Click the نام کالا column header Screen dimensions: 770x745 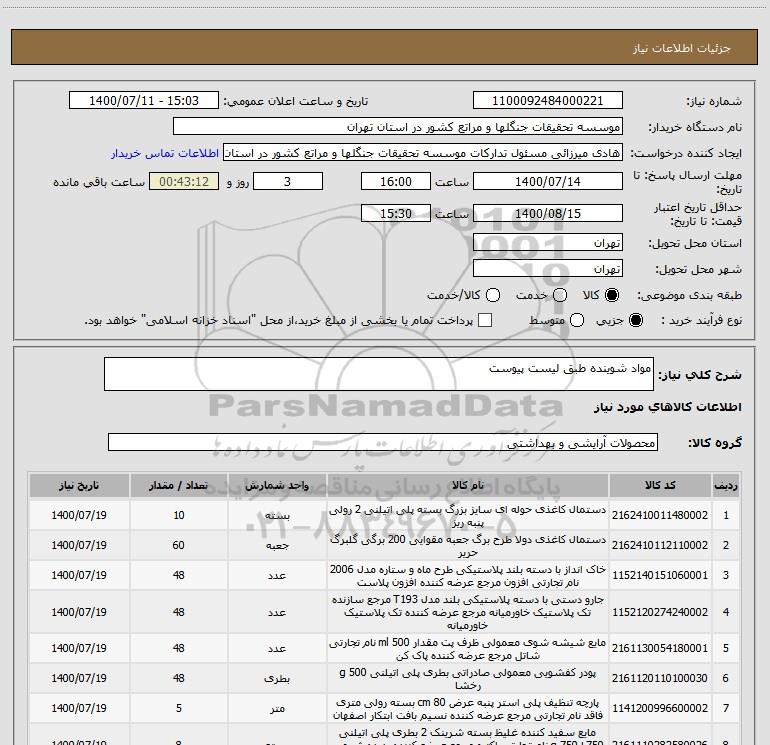pos(468,485)
